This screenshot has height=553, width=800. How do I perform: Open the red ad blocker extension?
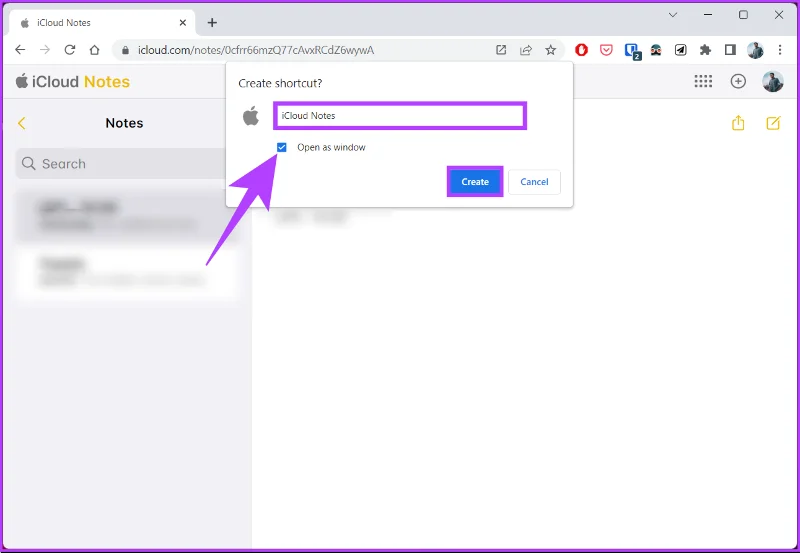(581, 49)
